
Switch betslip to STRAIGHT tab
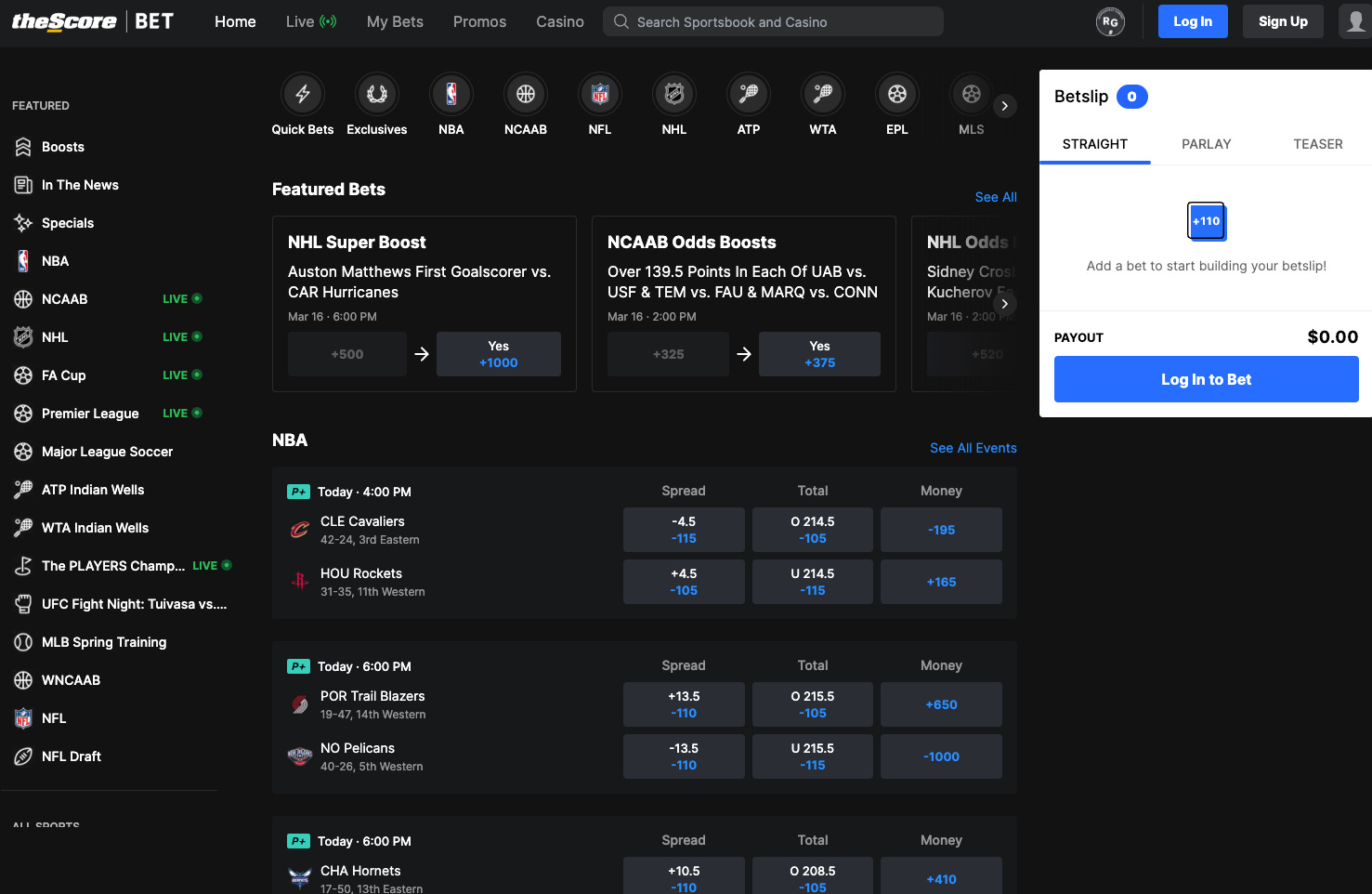point(1095,144)
